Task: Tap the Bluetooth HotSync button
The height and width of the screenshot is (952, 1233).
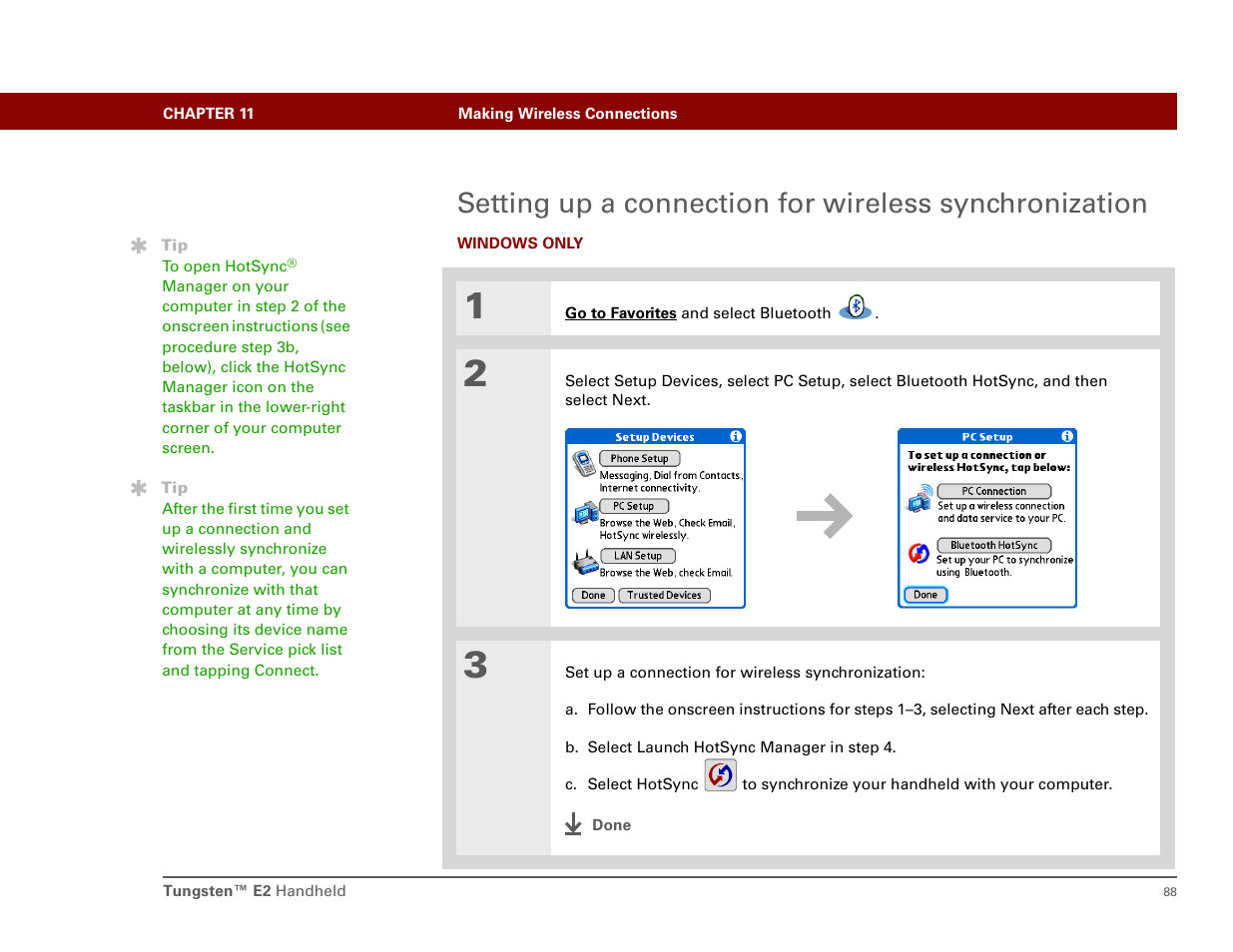Action: pyautogui.click(x=993, y=546)
